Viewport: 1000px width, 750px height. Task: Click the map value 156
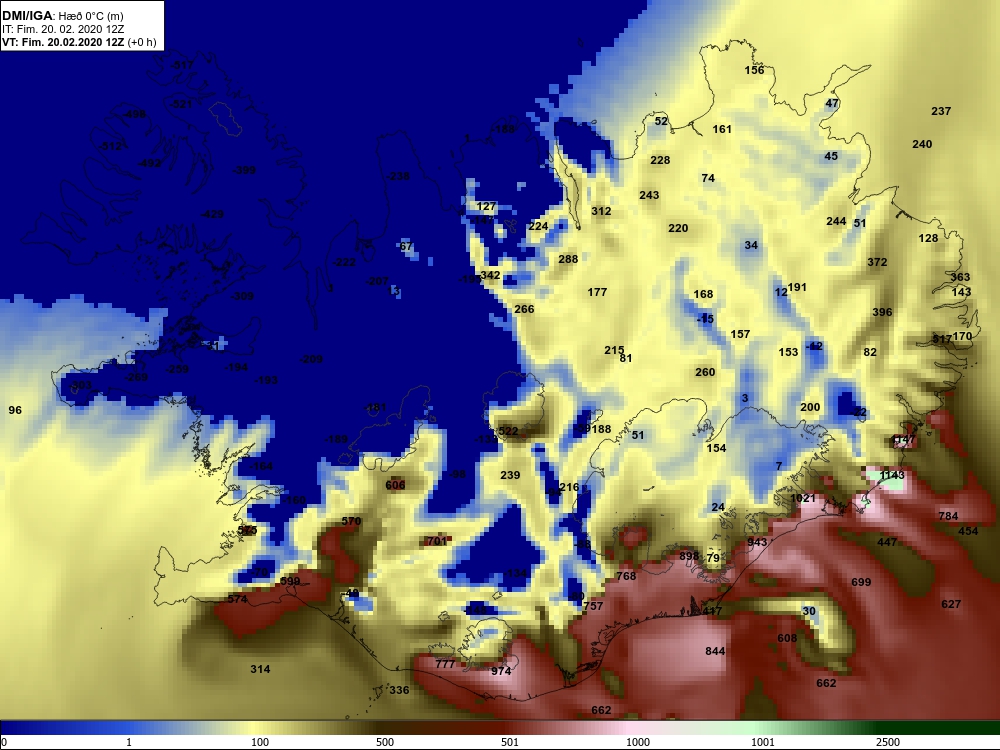tap(754, 70)
